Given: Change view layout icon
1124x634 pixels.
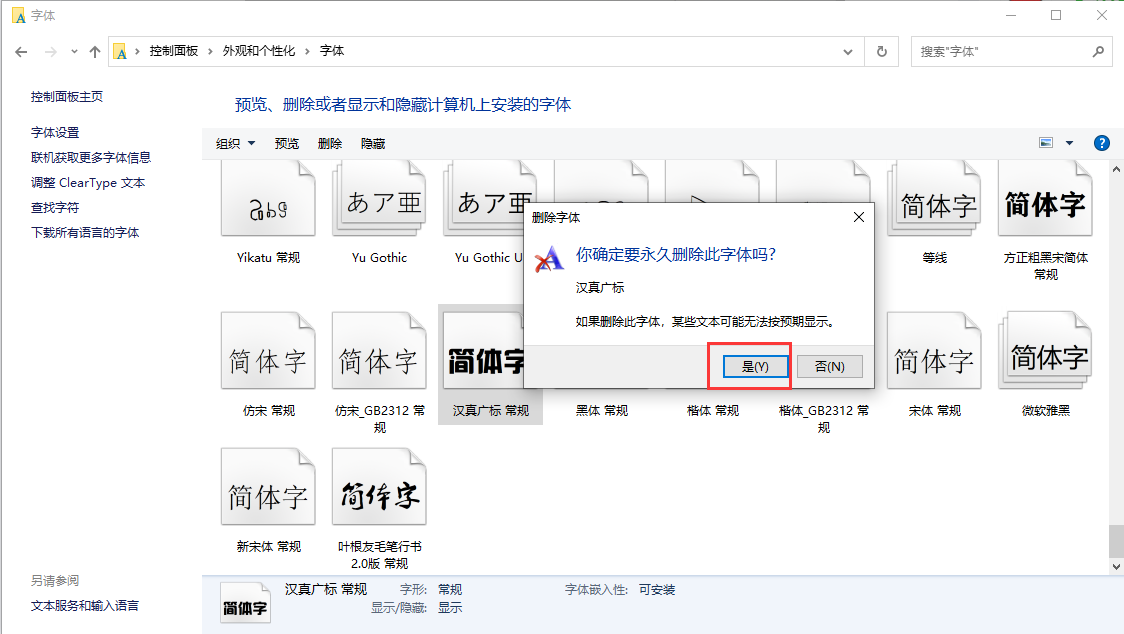Looking at the screenshot, I should tap(1046, 143).
